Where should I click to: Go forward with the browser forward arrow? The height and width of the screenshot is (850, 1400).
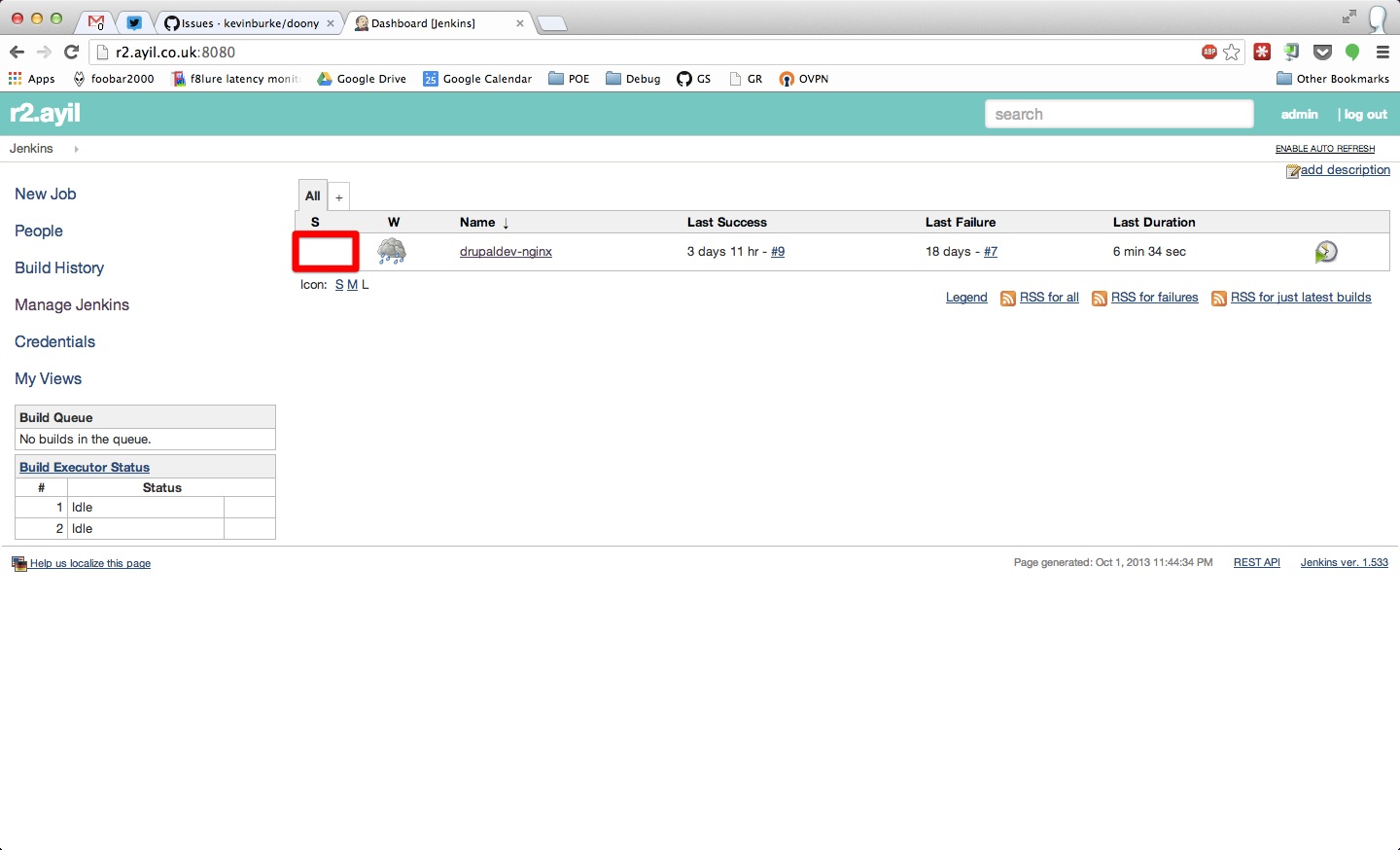(x=44, y=53)
